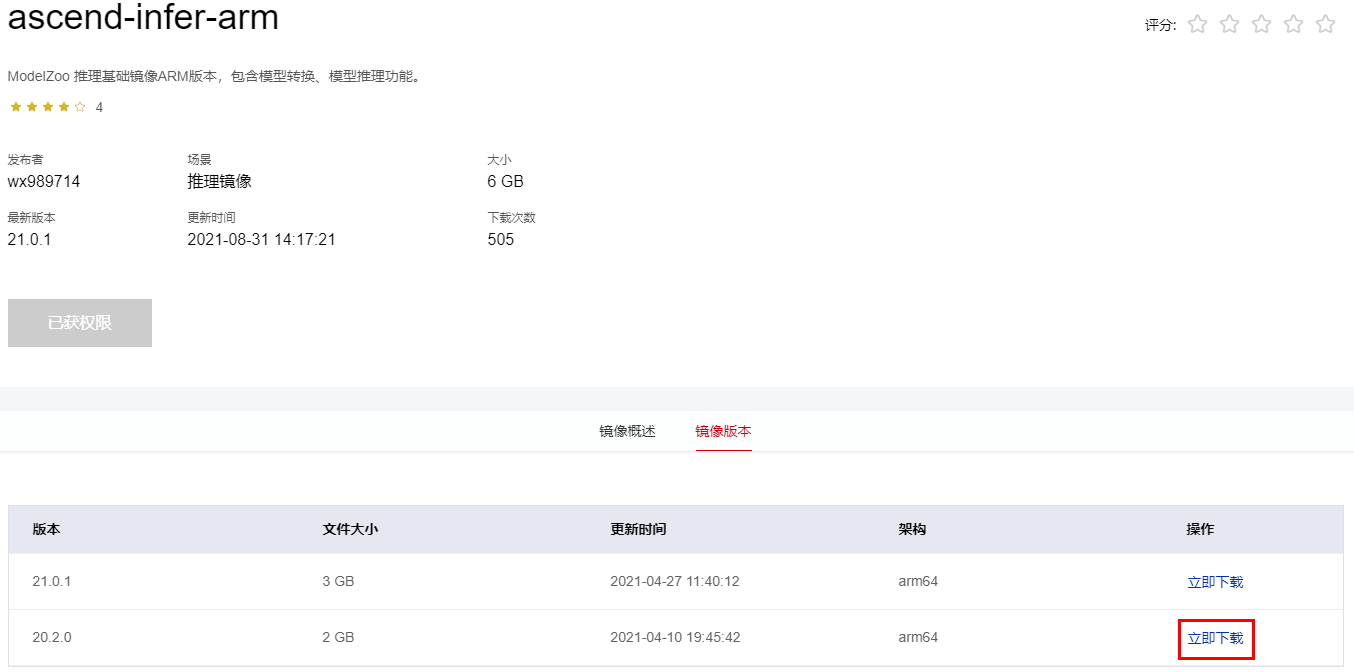
Task: Click the second rating star
Action: click(1229, 24)
